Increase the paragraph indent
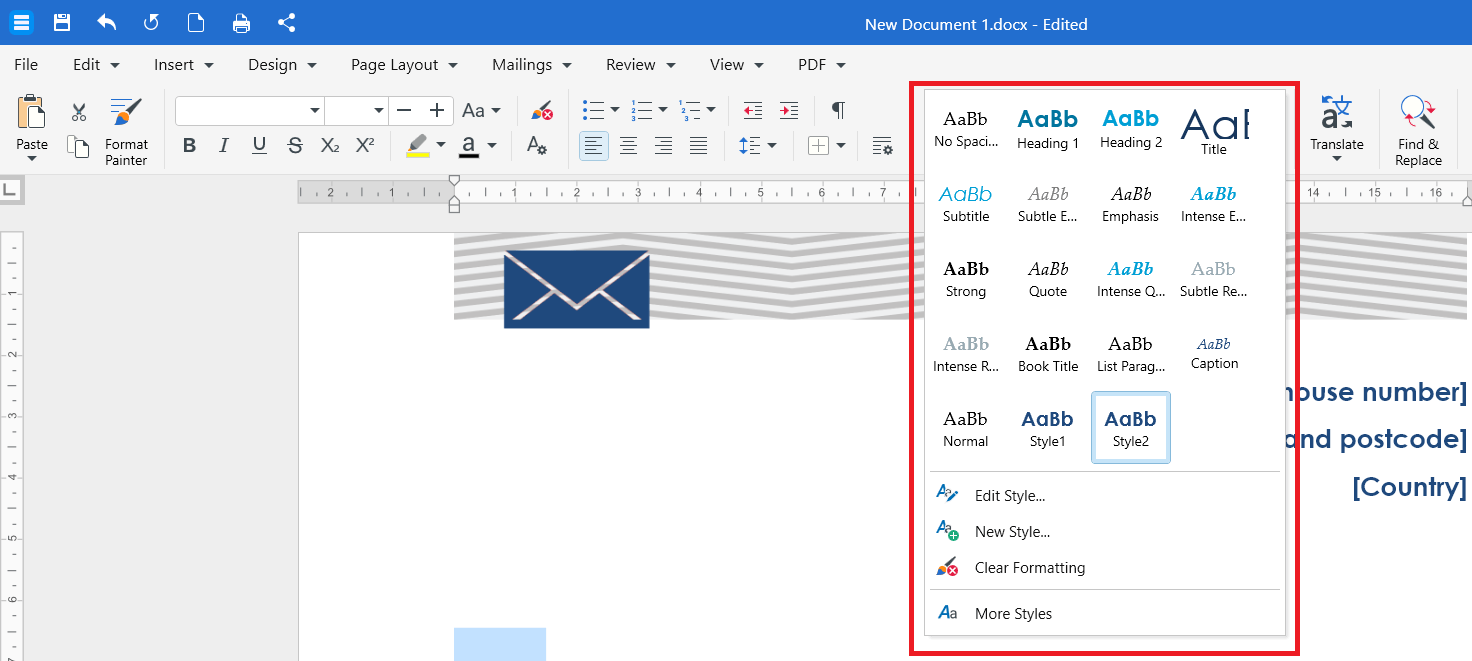This screenshot has height=661, width=1472. pos(789,110)
